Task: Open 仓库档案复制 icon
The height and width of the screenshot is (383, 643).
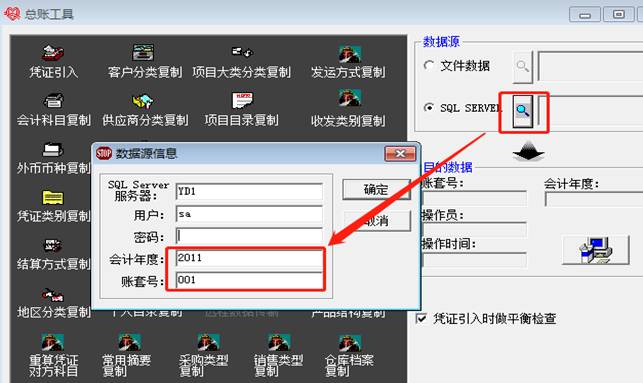Action: [349, 343]
